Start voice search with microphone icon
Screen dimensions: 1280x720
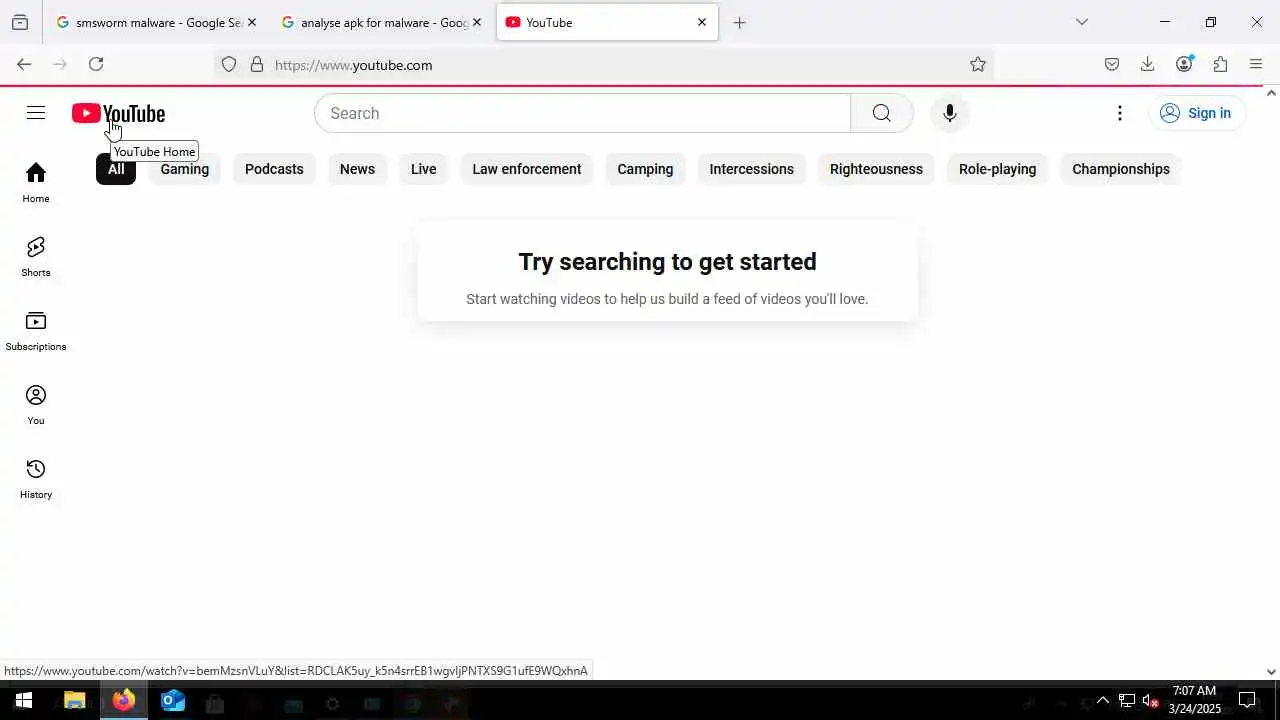tap(949, 113)
